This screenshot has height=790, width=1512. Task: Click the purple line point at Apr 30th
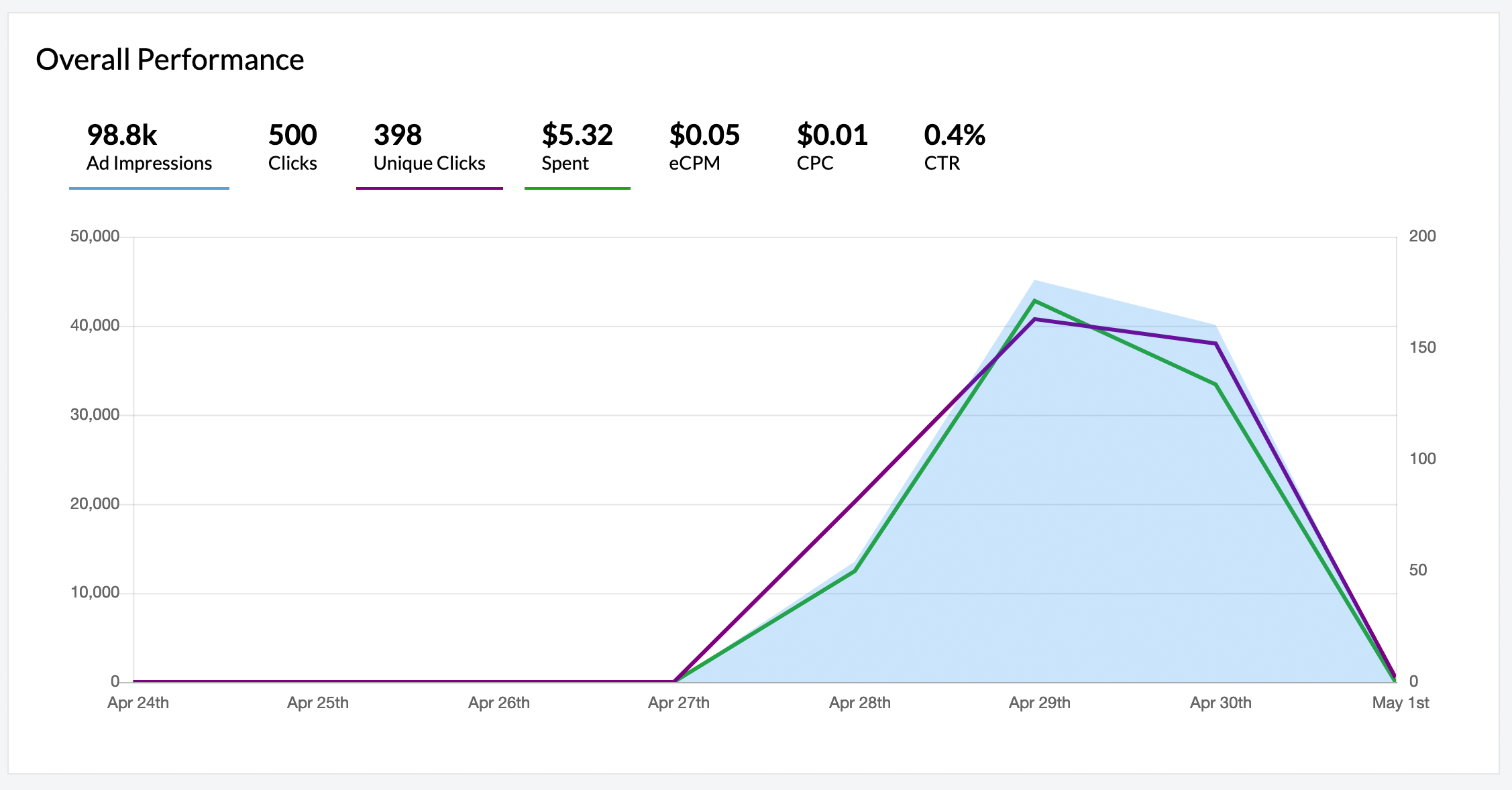(1216, 343)
